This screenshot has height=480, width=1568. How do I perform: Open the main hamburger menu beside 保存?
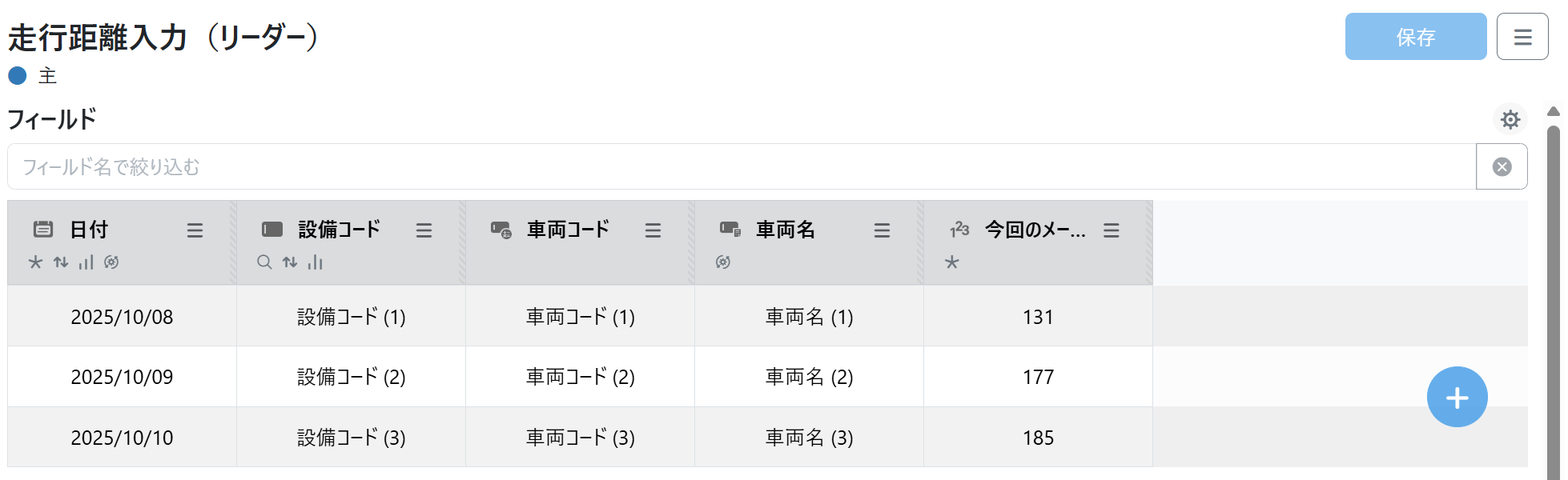1522,37
